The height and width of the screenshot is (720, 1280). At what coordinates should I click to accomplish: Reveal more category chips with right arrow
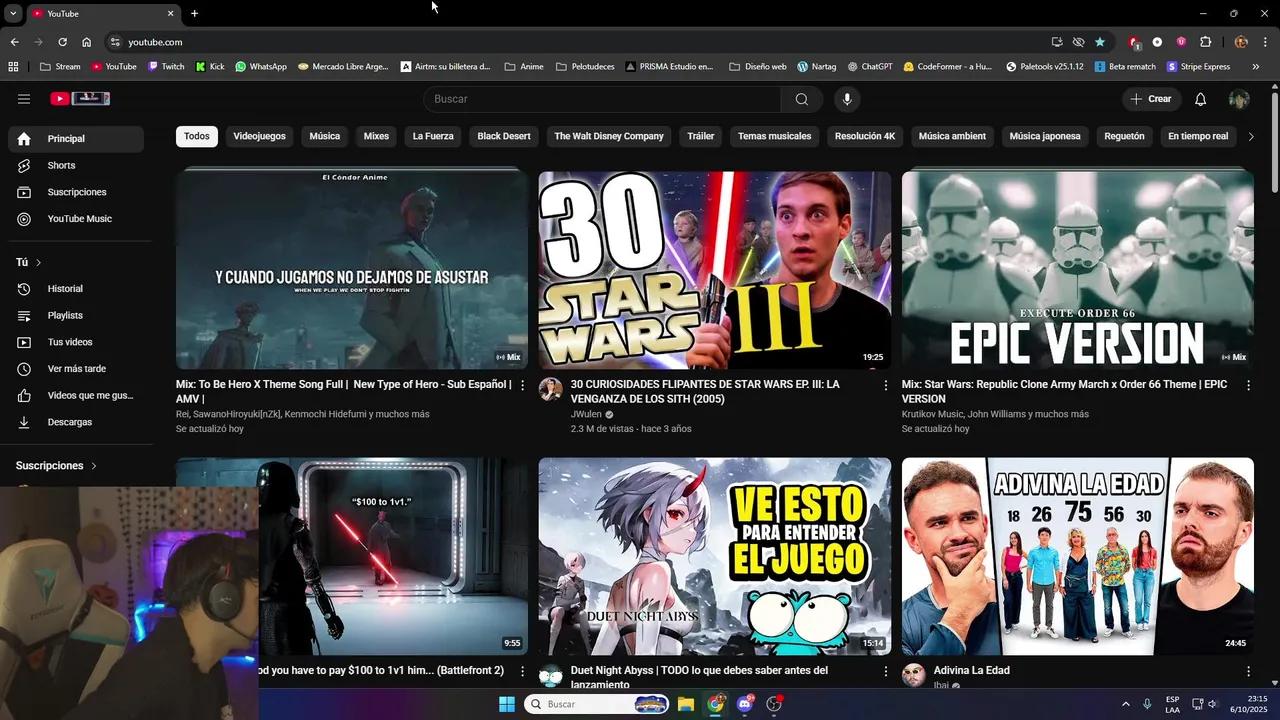[x=1250, y=136]
